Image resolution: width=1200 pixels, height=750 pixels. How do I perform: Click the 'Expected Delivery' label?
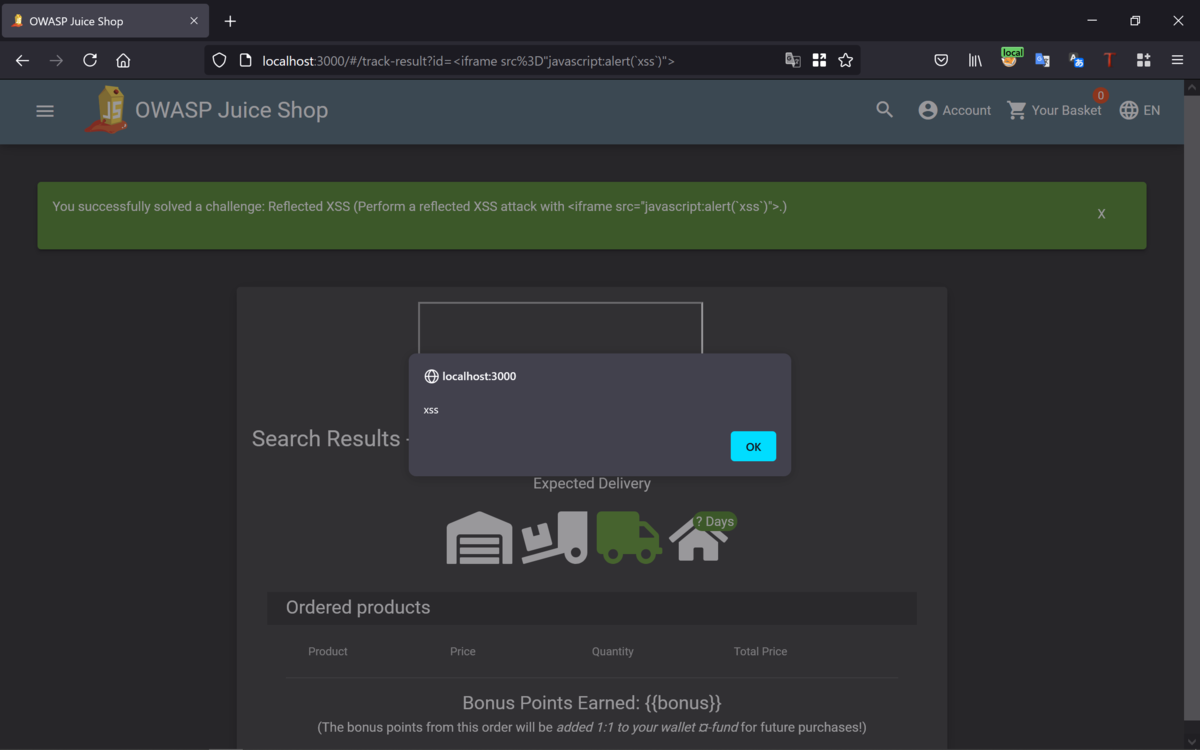click(592, 483)
